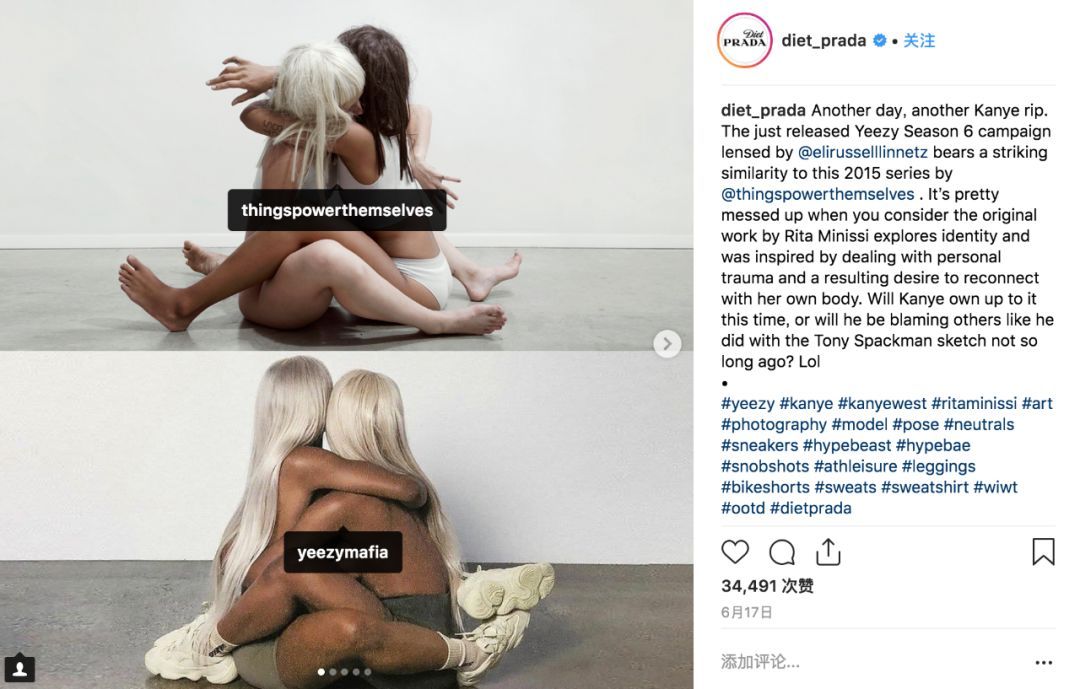1080x689 pixels.
Task: Advance to next carousel image
Action: click(x=667, y=343)
